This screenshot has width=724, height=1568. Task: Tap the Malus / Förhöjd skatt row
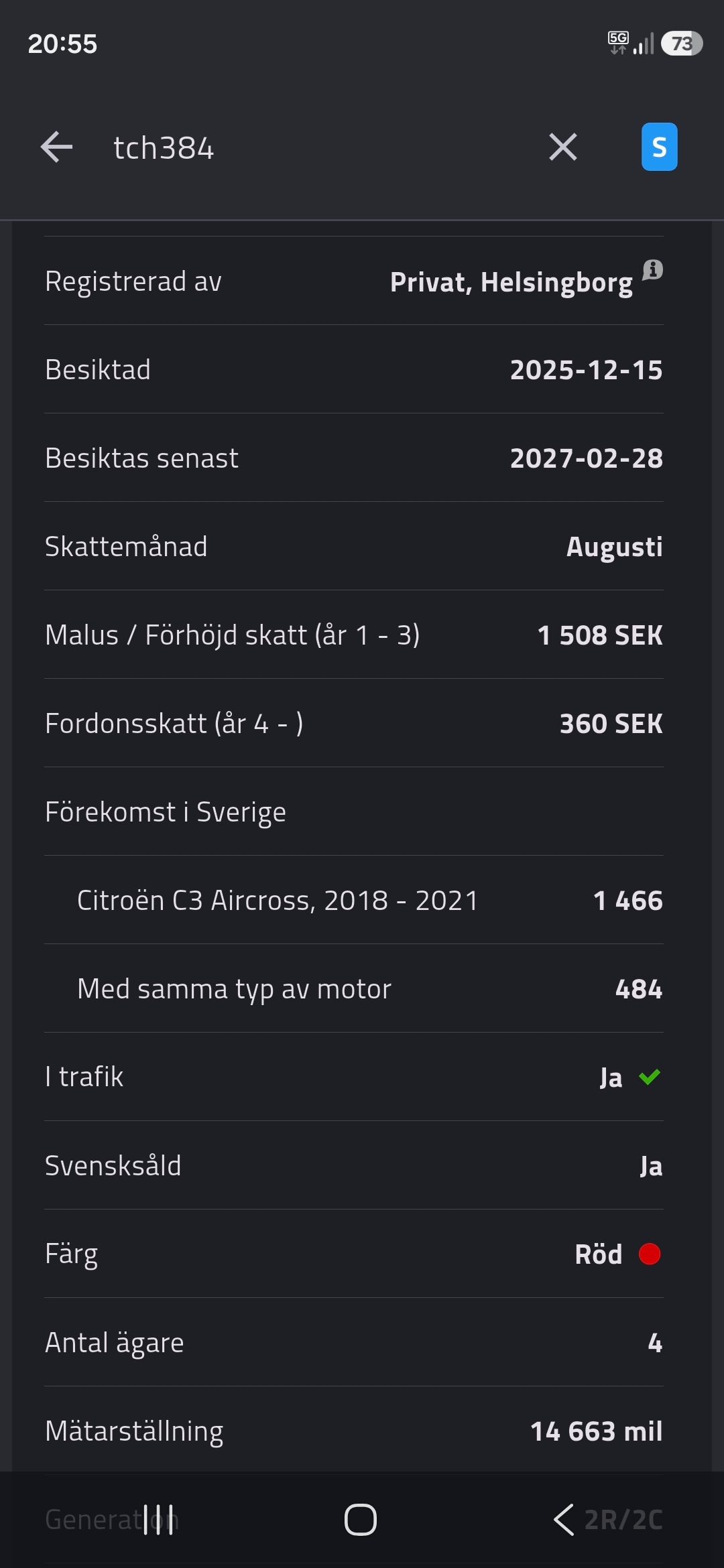(x=354, y=635)
